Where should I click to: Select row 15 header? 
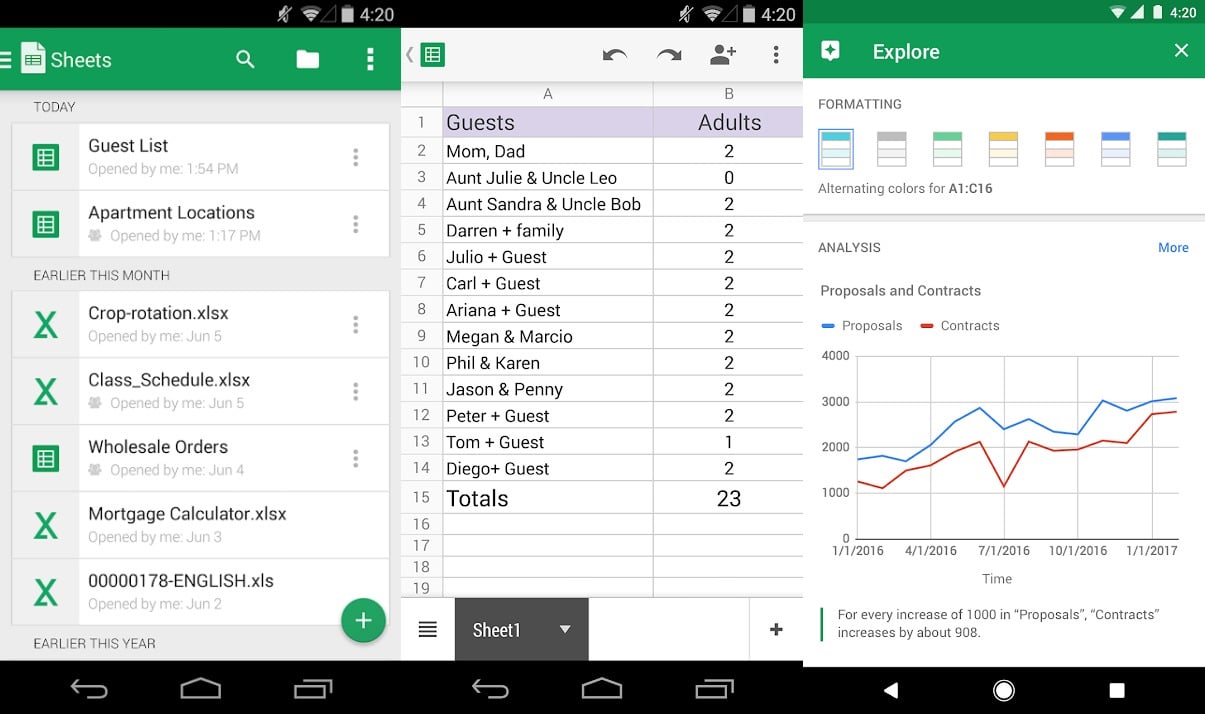[x=421, y=497]
